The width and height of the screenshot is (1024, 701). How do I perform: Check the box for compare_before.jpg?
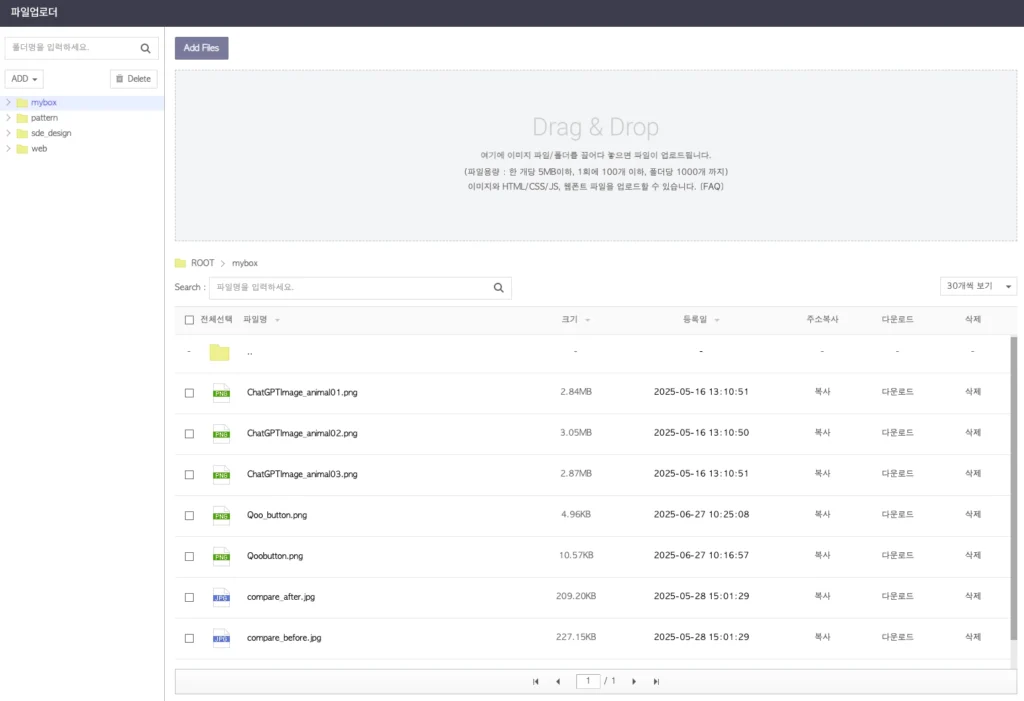pos(189,638)
